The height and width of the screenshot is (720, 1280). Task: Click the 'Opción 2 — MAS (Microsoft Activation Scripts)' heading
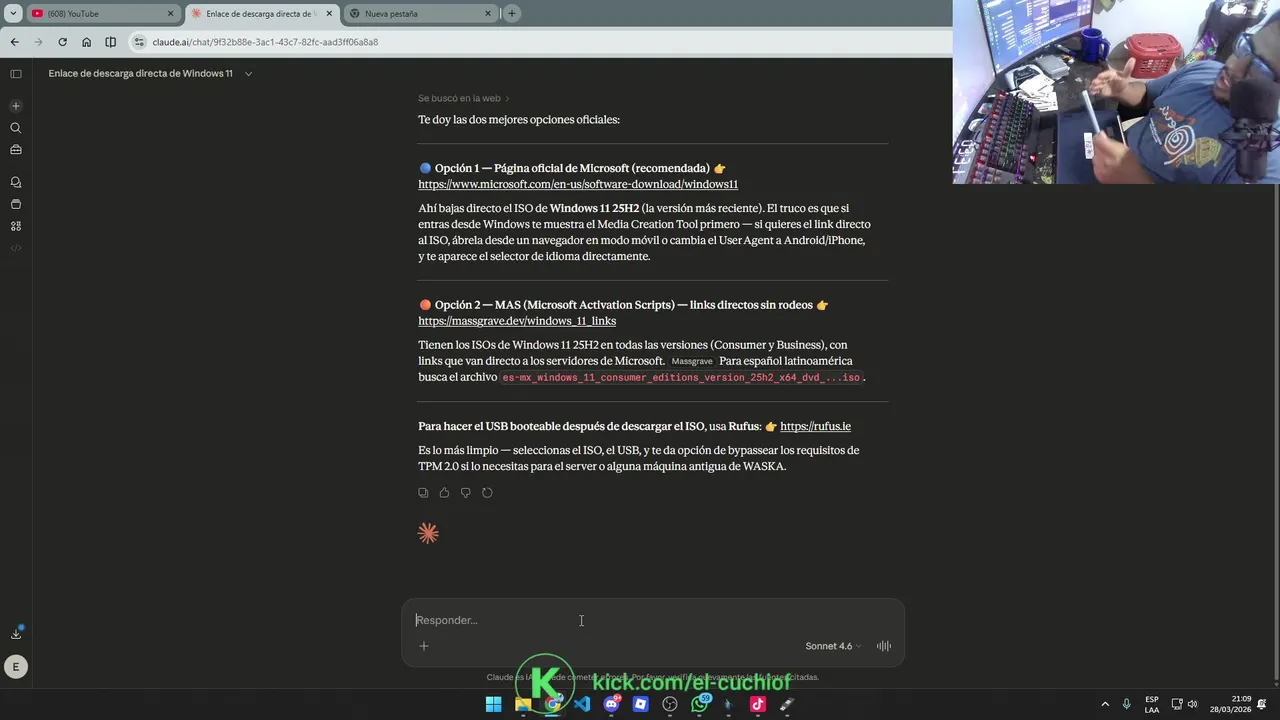point(623,305)
